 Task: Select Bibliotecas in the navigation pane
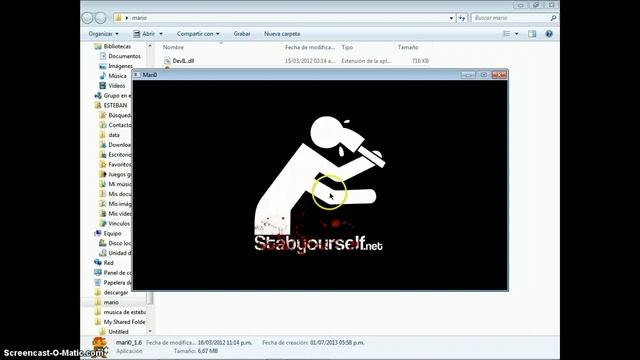(x=117, y=47)
